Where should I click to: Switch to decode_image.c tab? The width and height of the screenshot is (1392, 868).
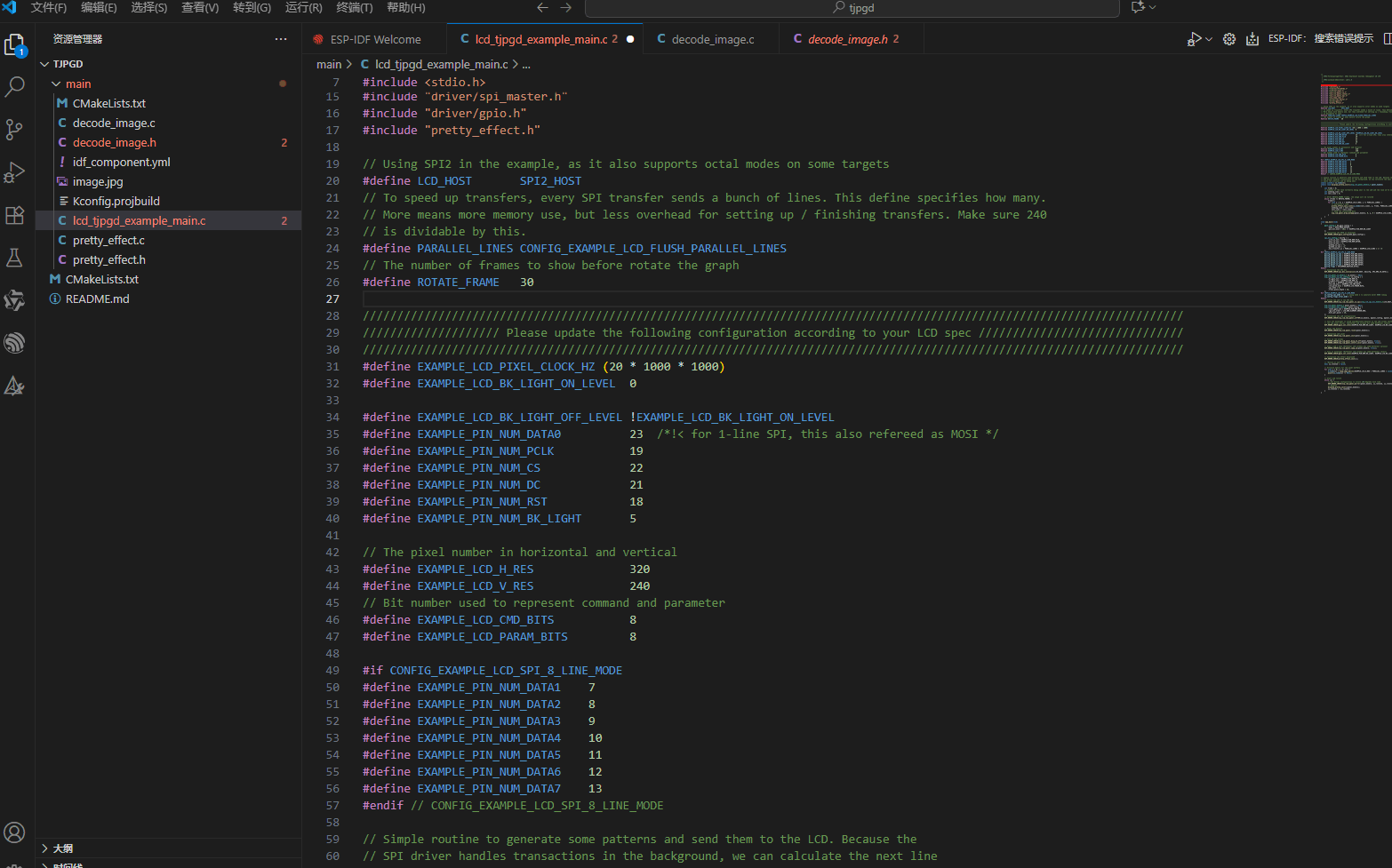click(x=711, y=39)
